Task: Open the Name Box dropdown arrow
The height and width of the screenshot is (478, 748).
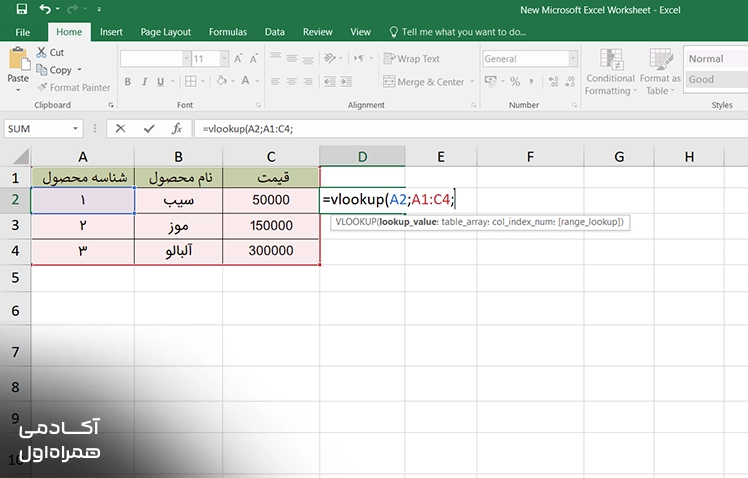Action: click(x=75, y=129)
